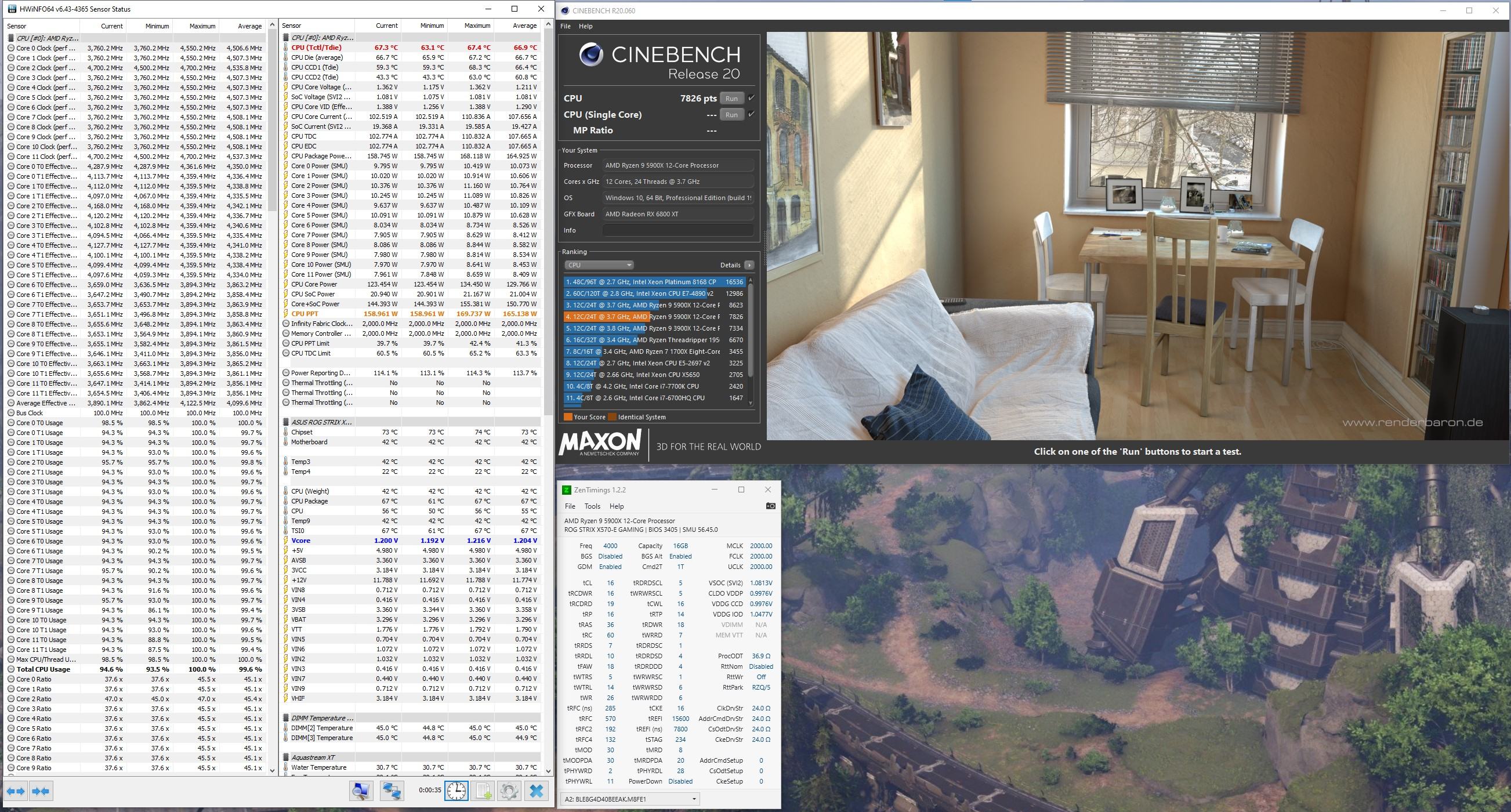Click the +12V voltage row in HWiNFO
This screenshot has width=1511, height=812.
[411, 580]
